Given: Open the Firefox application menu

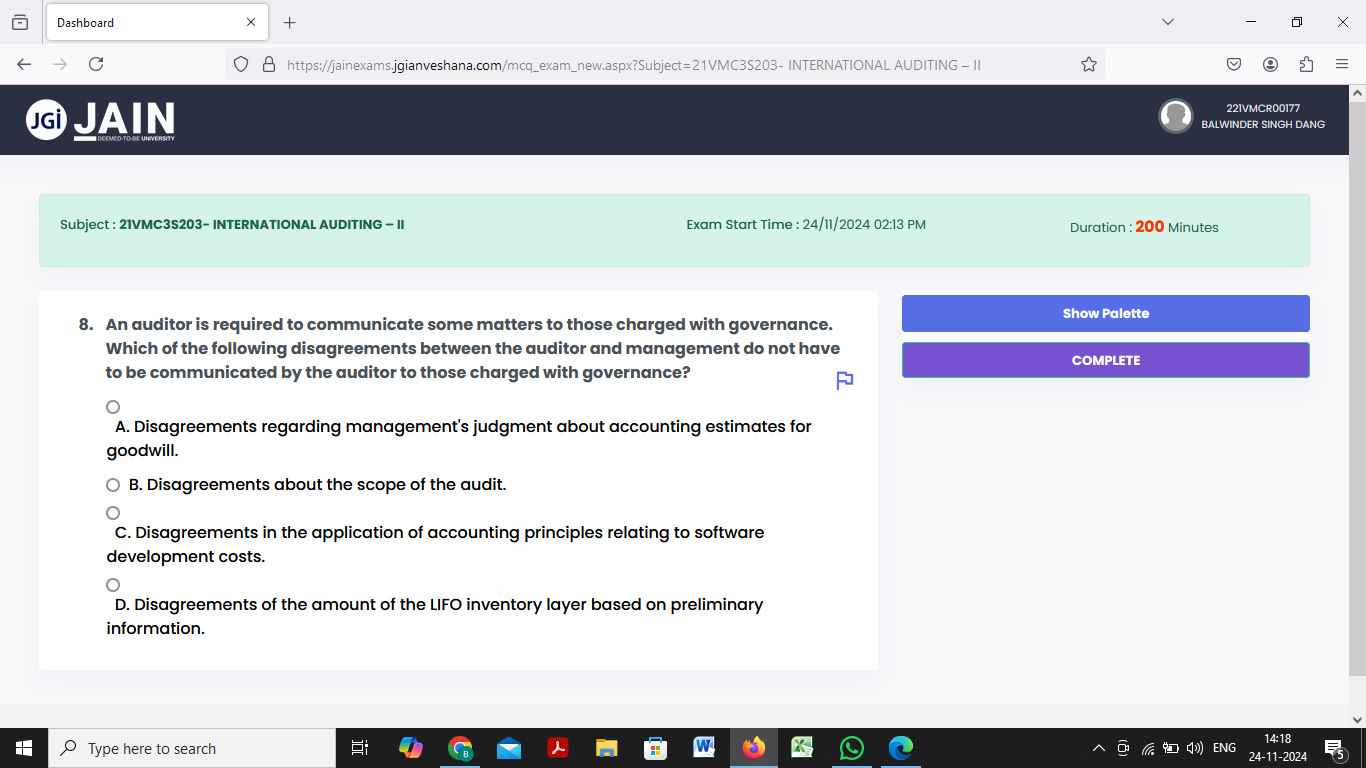Looking at the screenshot, I should click(1344, 63).
